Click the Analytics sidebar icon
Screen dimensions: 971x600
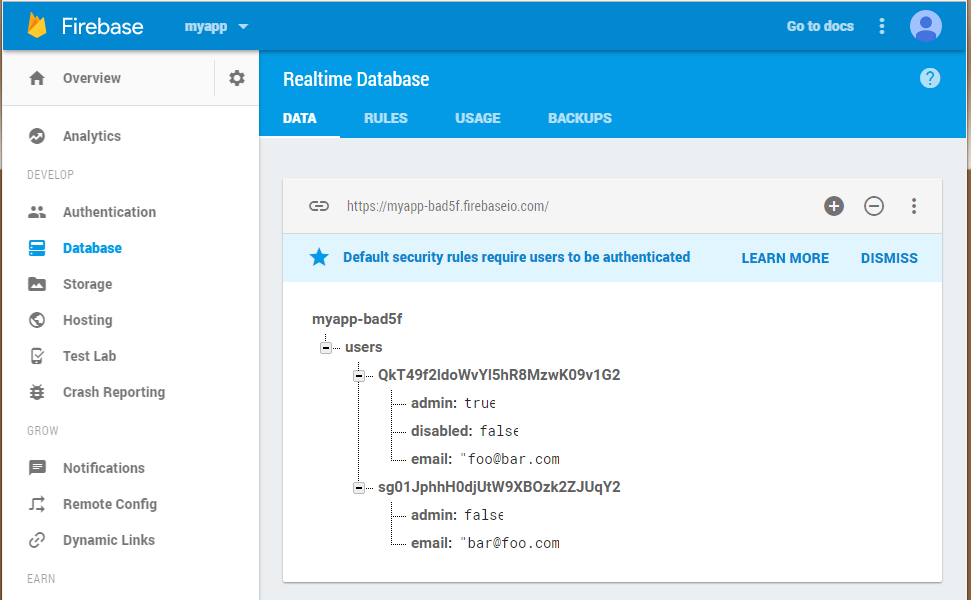(37, 136)
